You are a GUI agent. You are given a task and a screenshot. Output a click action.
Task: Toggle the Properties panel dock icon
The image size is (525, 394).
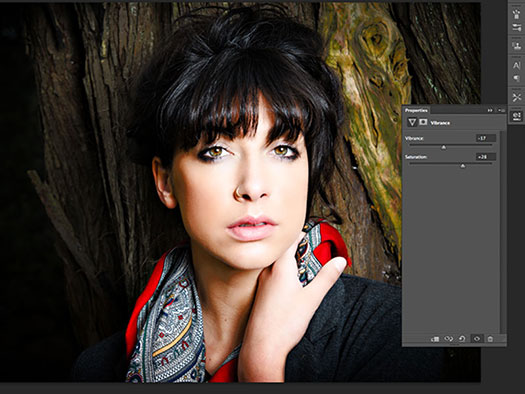tap(516, 116)
